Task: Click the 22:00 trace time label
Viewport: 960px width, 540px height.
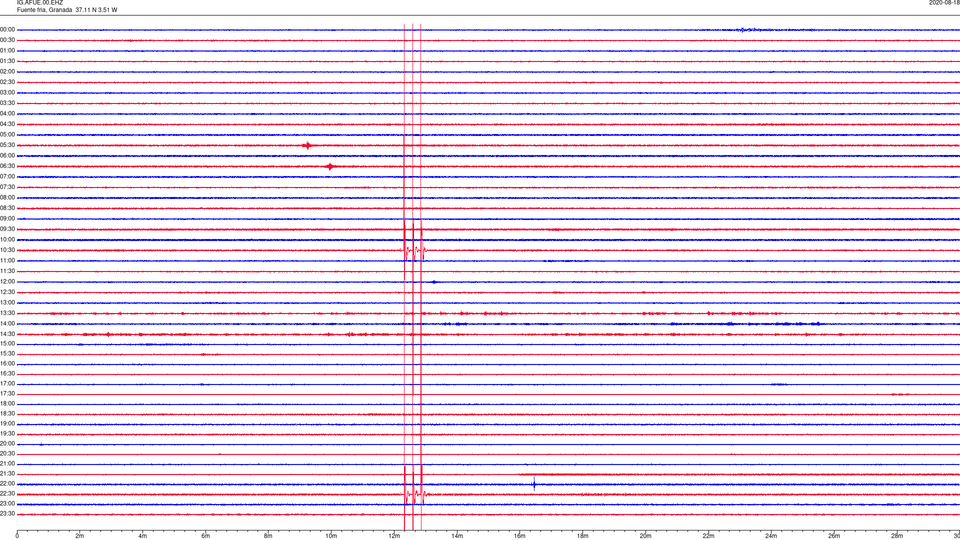Action: [x=7, y=484]
